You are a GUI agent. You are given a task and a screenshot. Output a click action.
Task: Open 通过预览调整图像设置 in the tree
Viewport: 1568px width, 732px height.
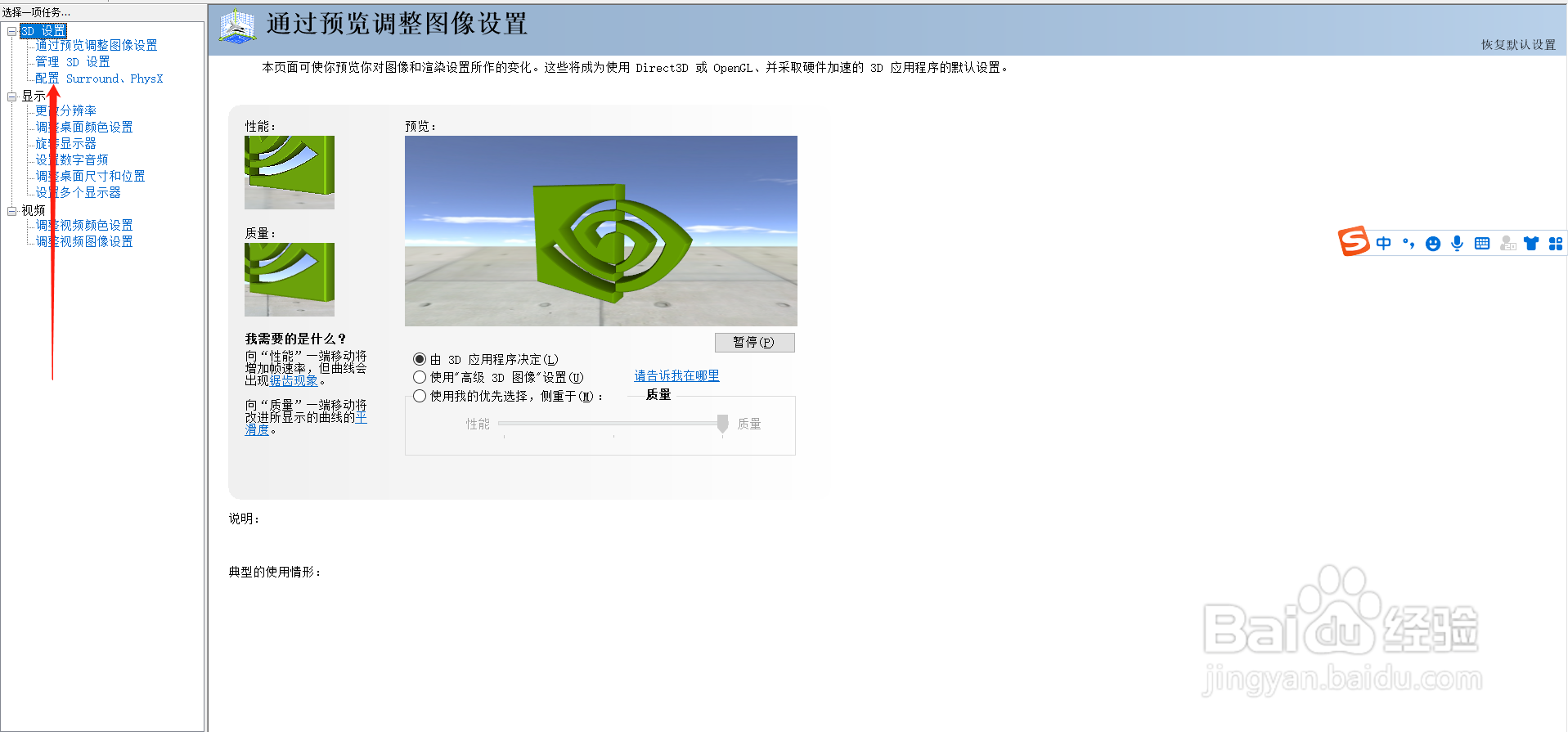click(96, 46)
